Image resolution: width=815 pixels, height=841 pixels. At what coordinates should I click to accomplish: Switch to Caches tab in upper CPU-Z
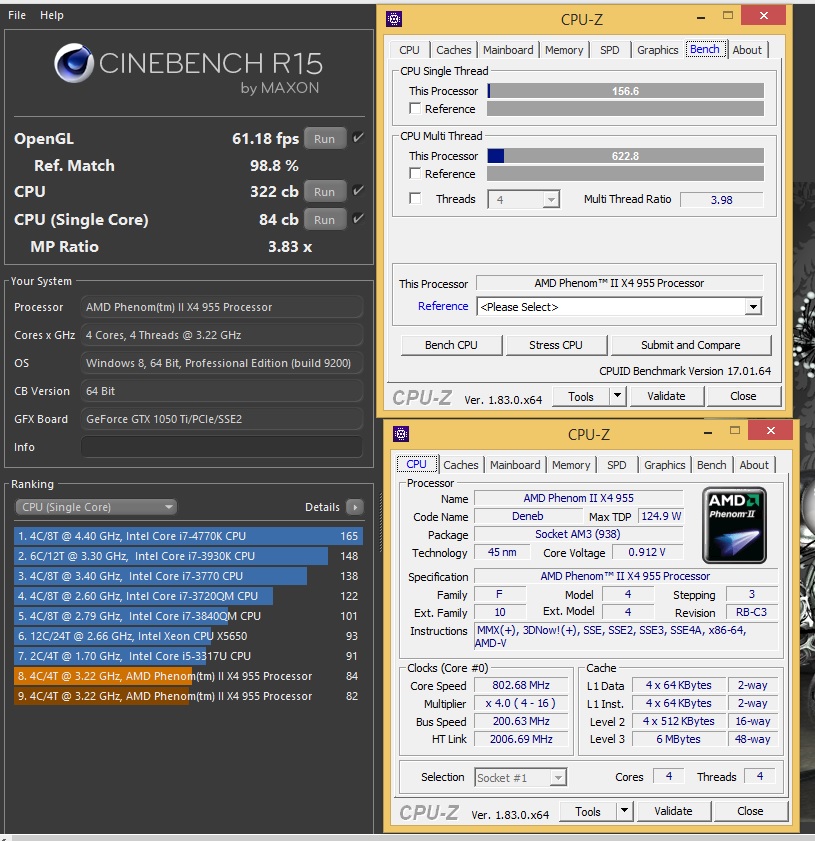[x=454, y=50]
